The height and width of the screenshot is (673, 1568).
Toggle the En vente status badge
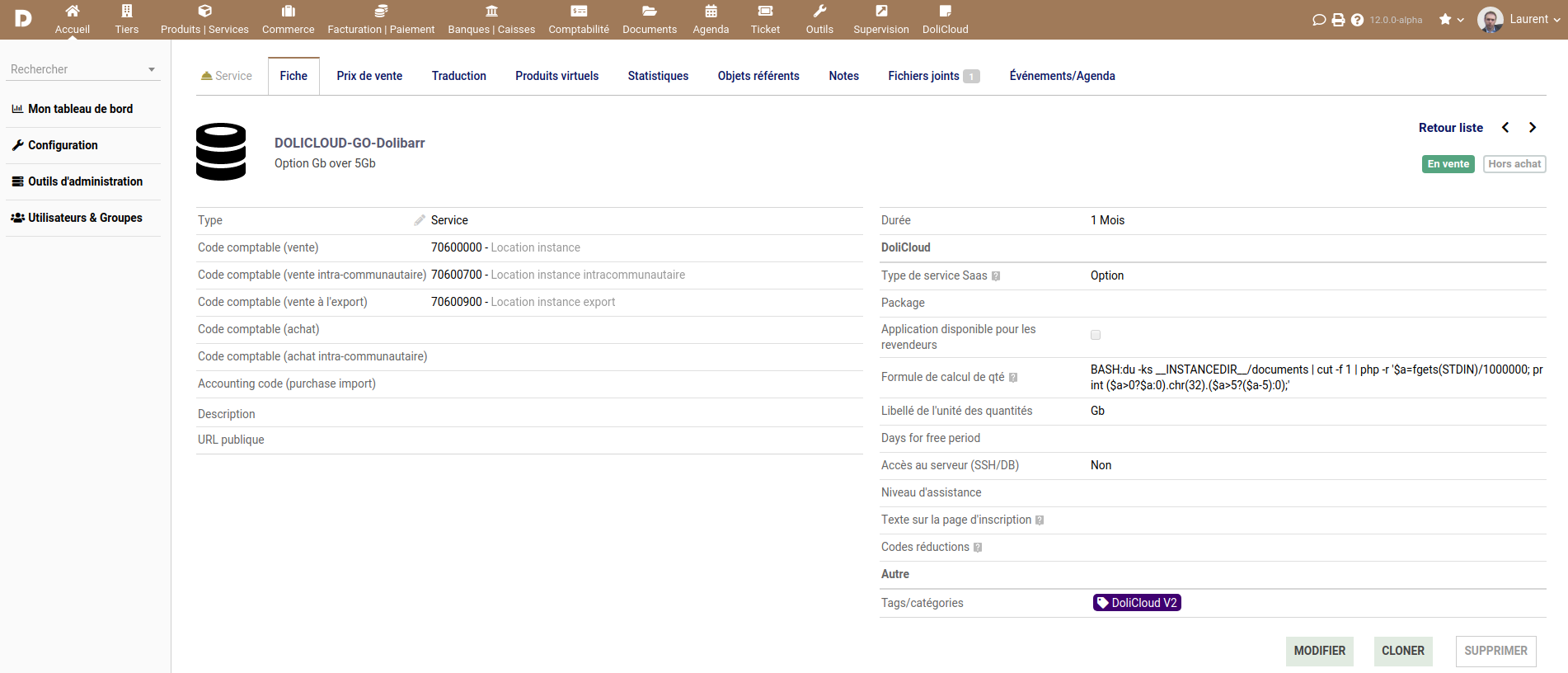1448,164
